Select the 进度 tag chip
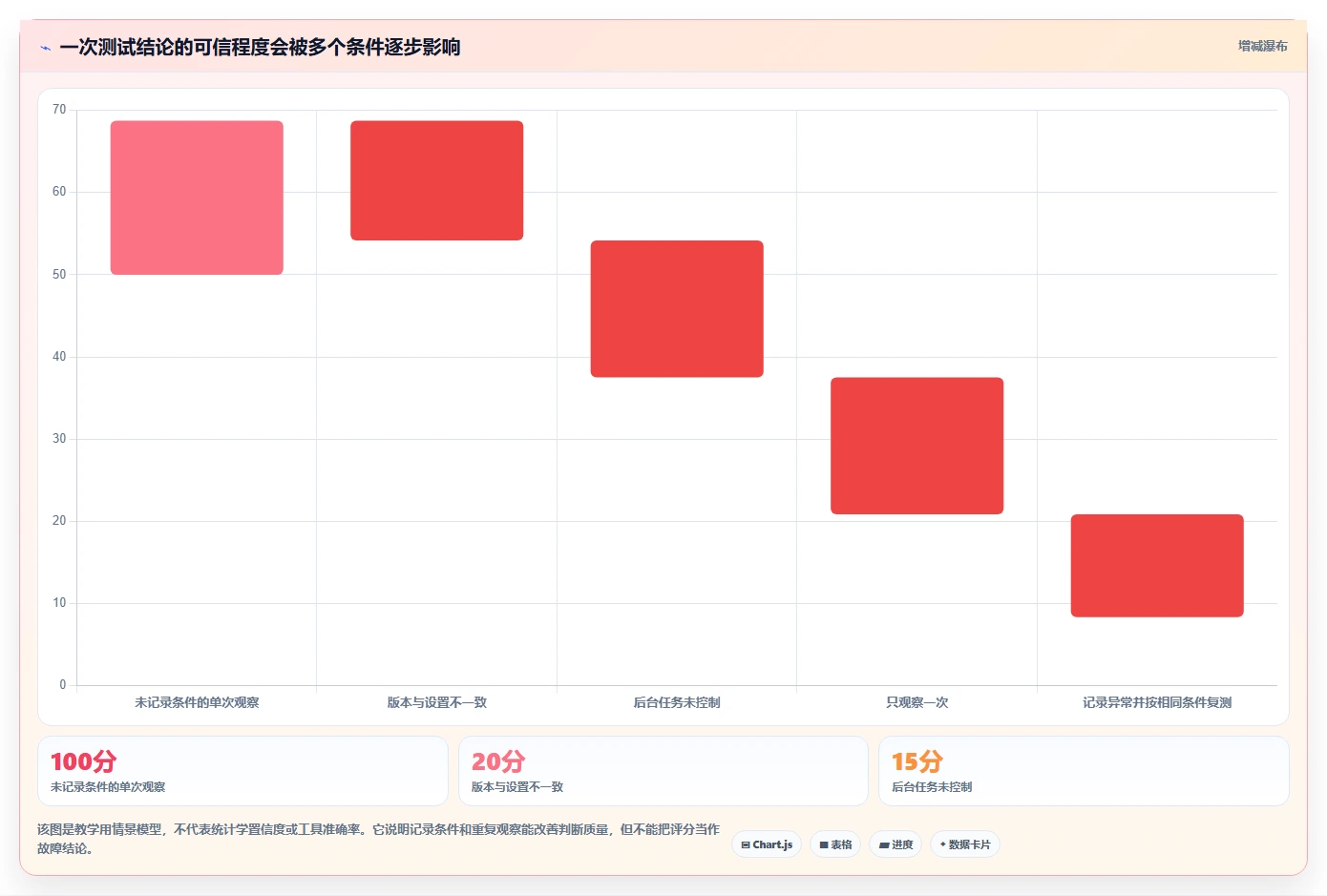1327x896 pixels. (x=895, y=844)
